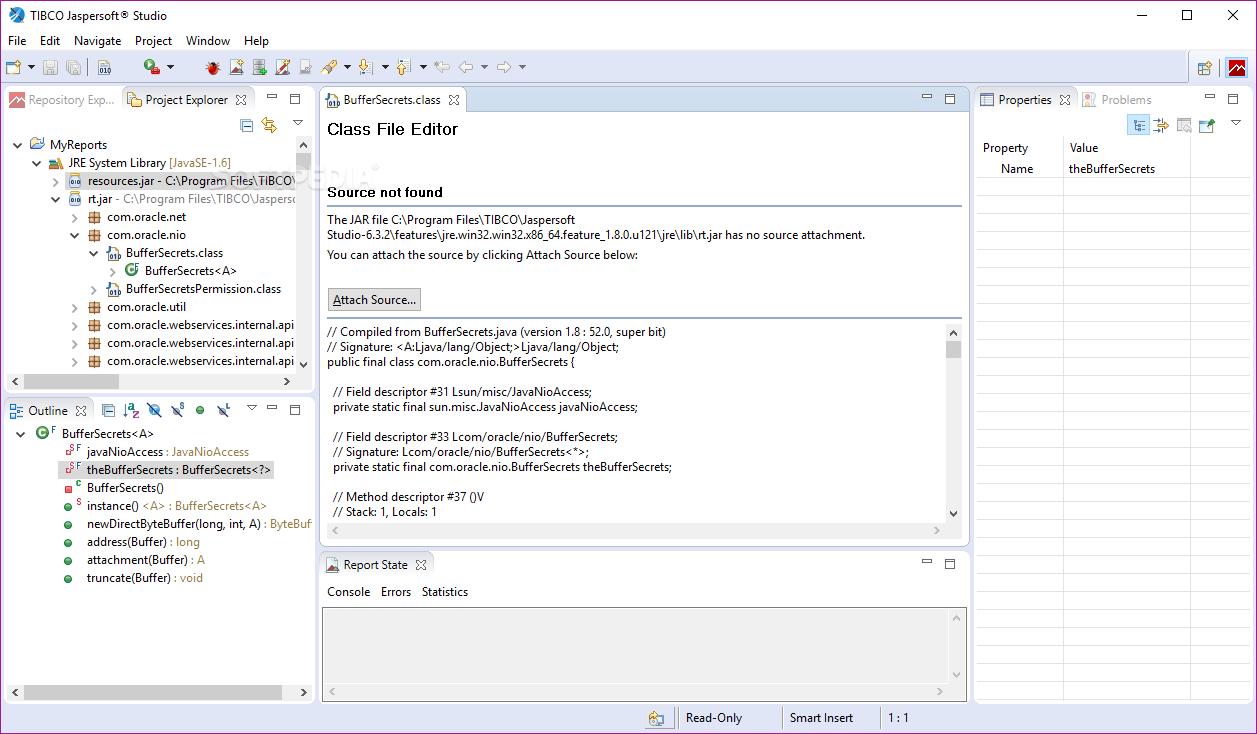Toggle Show Categories in Properties view

pos(1139,125)
